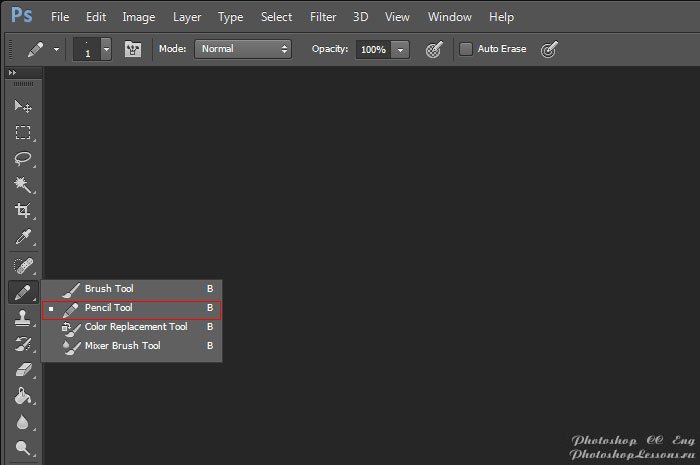The image size is (700, 465).
Task: Expand the tools panel double-arrow
Action: point(12,73)
